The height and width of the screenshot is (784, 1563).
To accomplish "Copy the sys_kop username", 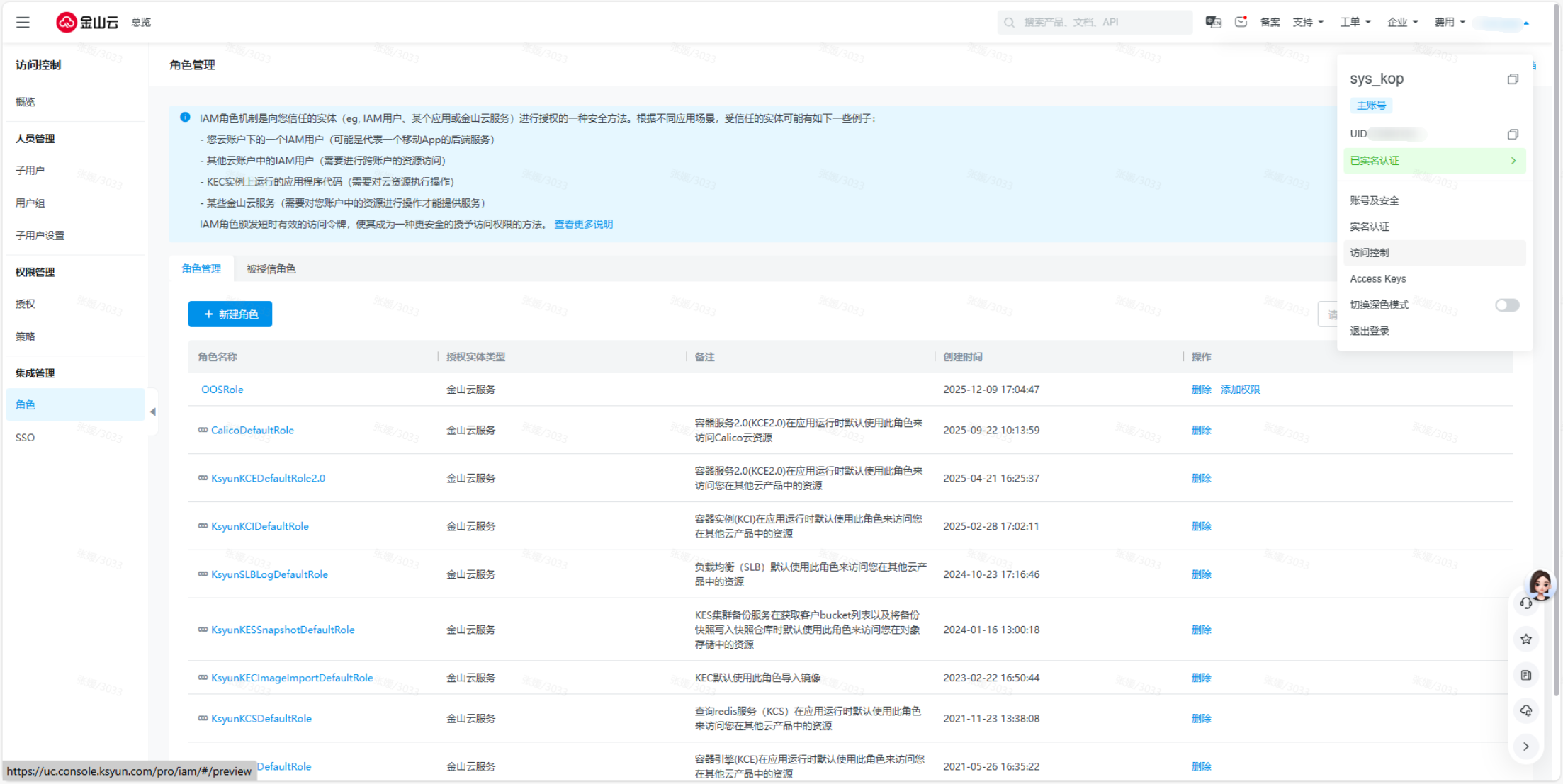I will tap(1513, 79).
